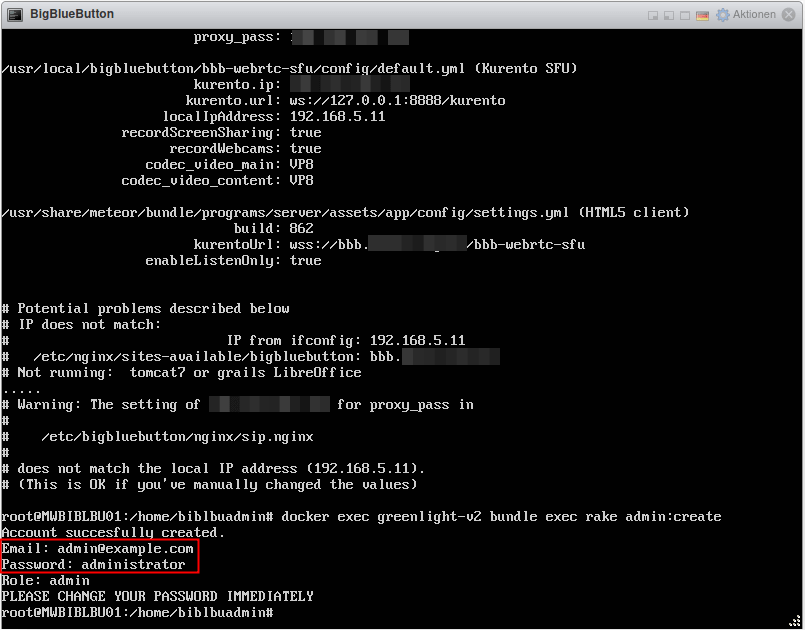This screenshot has height=630, width=805.
Task: Click the BigBlueButton window title text
Action: 72,14
